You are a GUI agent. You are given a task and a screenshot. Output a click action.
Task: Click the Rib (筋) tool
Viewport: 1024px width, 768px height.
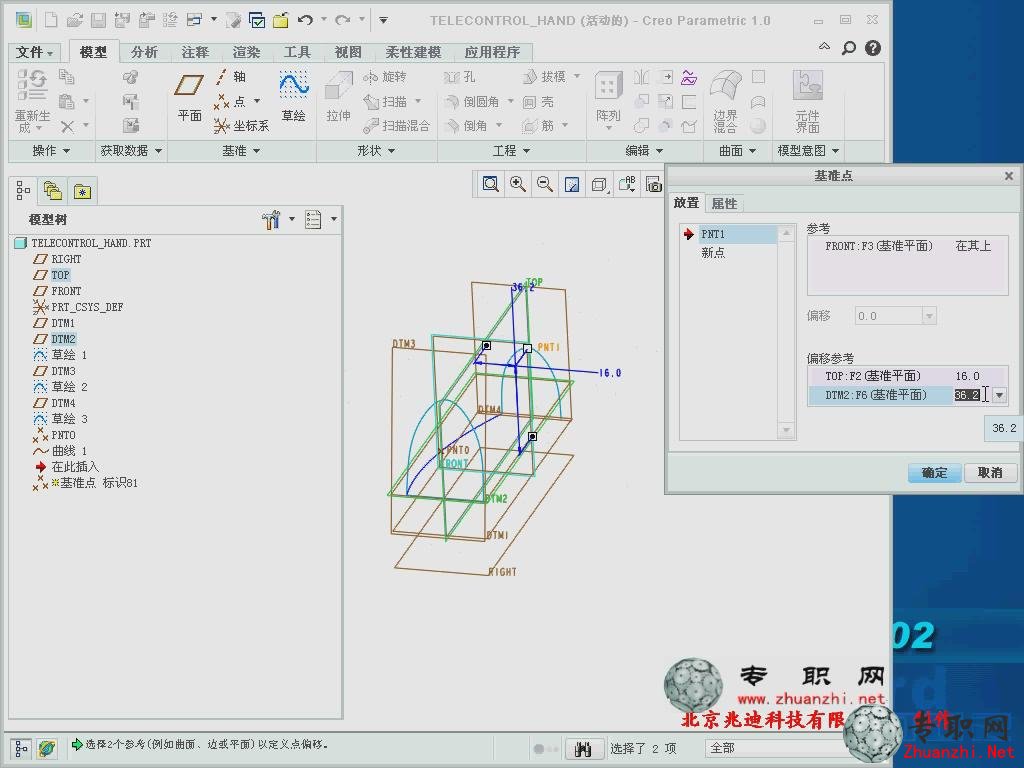pos(539,125)
